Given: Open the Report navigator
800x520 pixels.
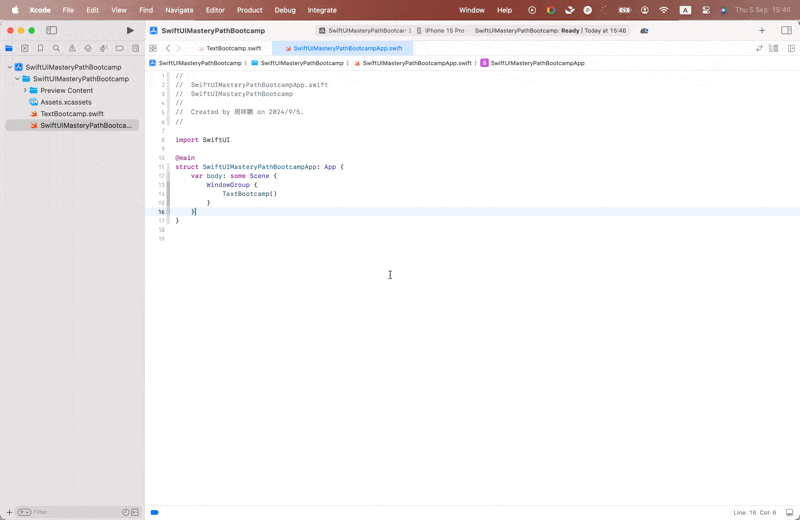Looking at the screenshot, I should tap(135, 48).
